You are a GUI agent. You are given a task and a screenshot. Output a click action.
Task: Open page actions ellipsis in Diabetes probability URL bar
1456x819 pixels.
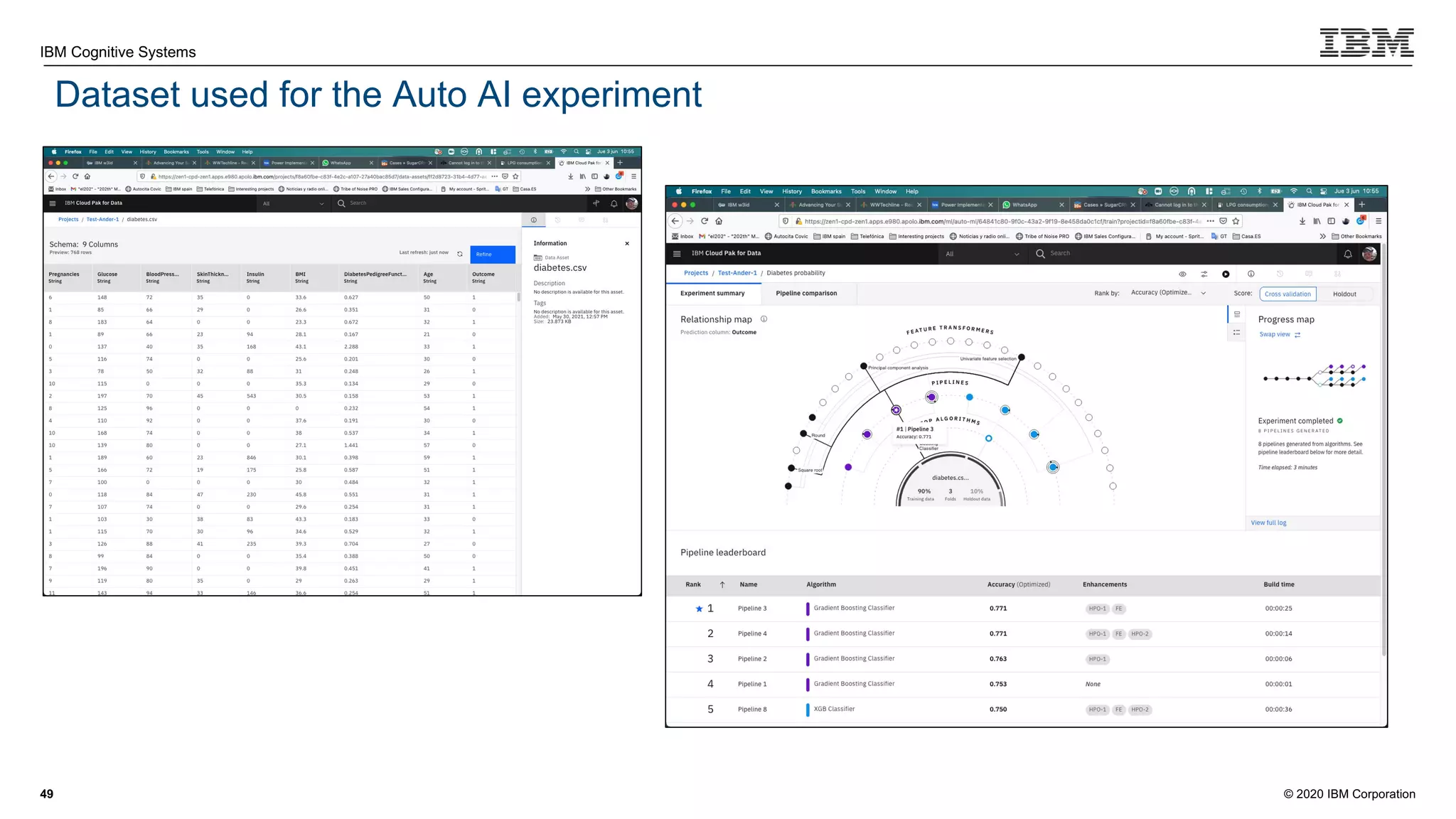coord(1210,221)
